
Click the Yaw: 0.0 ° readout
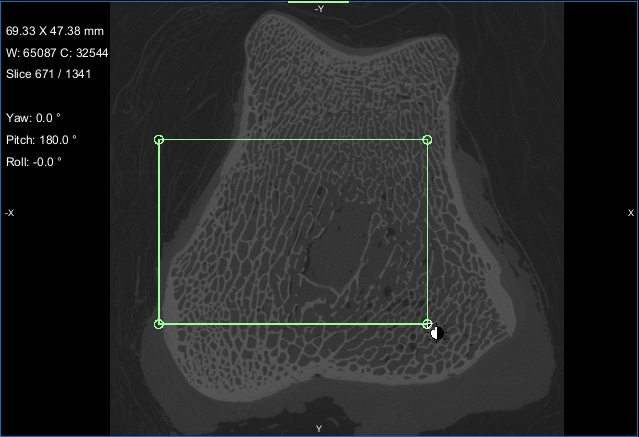coord(33,118)
